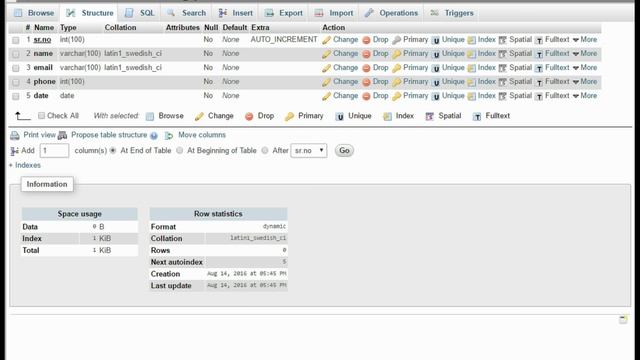Click Drop icon for sr.no row
Viewport: 640px width, 360px height.
coord(366,40)
